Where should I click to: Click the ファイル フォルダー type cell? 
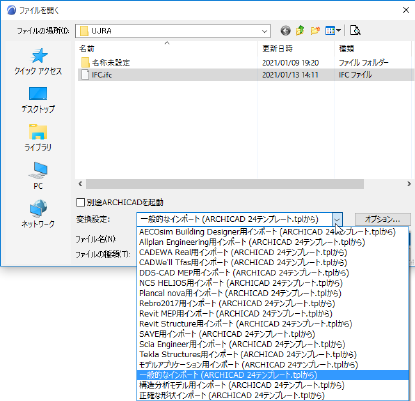click(x=364, y=63)
